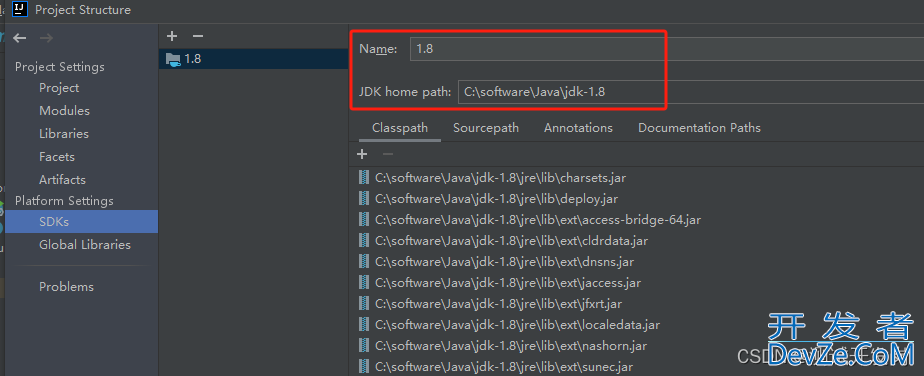
Task: Open Global Libraries section
Action: tap(85, 245)
